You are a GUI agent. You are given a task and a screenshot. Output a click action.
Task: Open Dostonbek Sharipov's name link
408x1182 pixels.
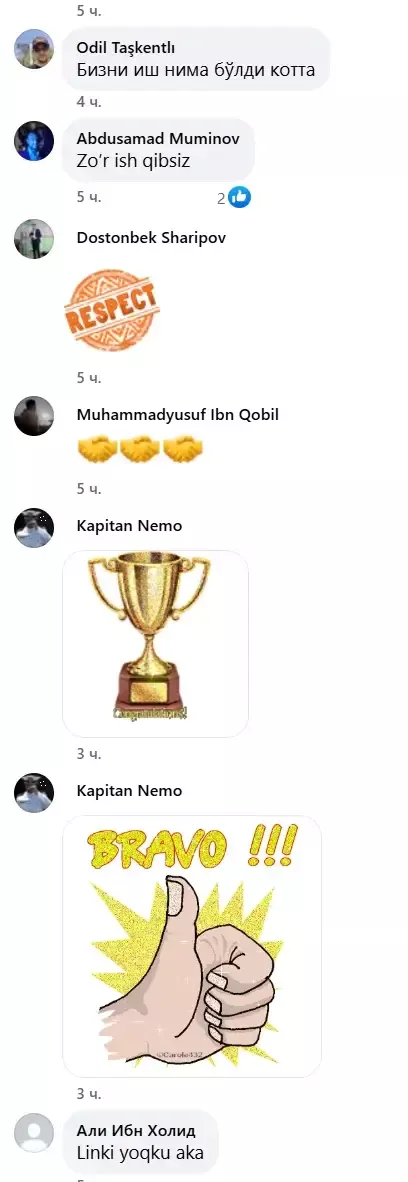(x=152, y=237)
